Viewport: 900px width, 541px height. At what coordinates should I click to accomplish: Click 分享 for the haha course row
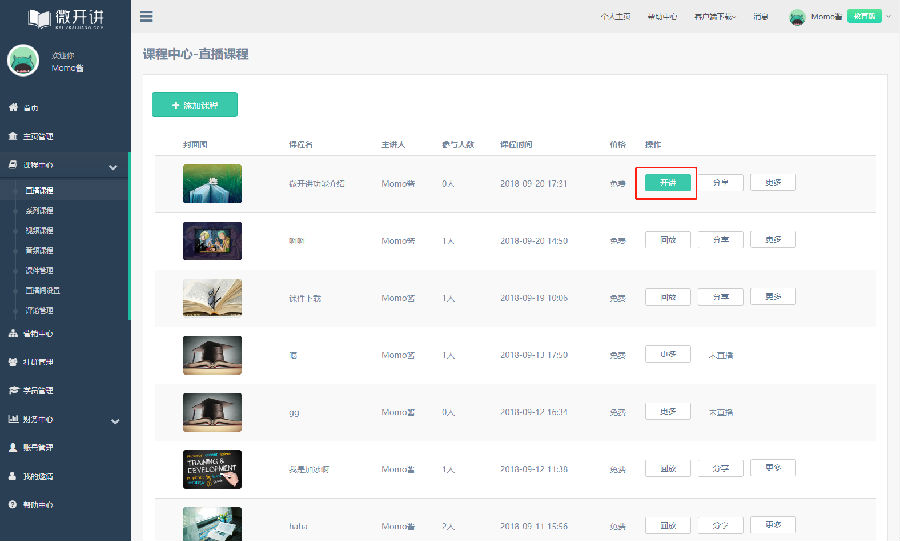720,526
